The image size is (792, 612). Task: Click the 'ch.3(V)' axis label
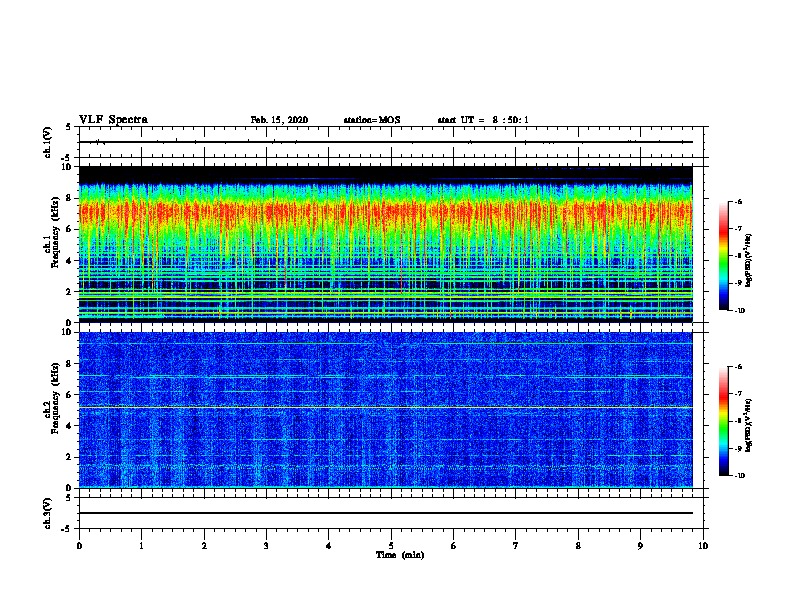tap(48, 513)
